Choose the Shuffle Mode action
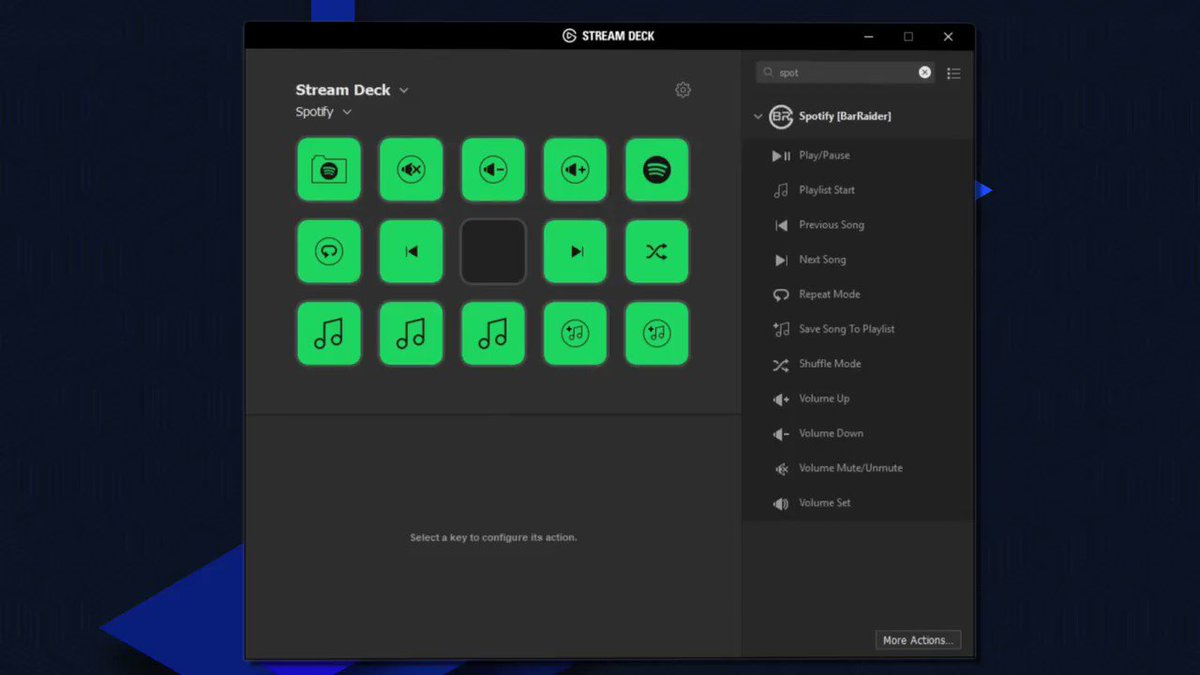The image size is (1200, 675). (x=857, y=364)
